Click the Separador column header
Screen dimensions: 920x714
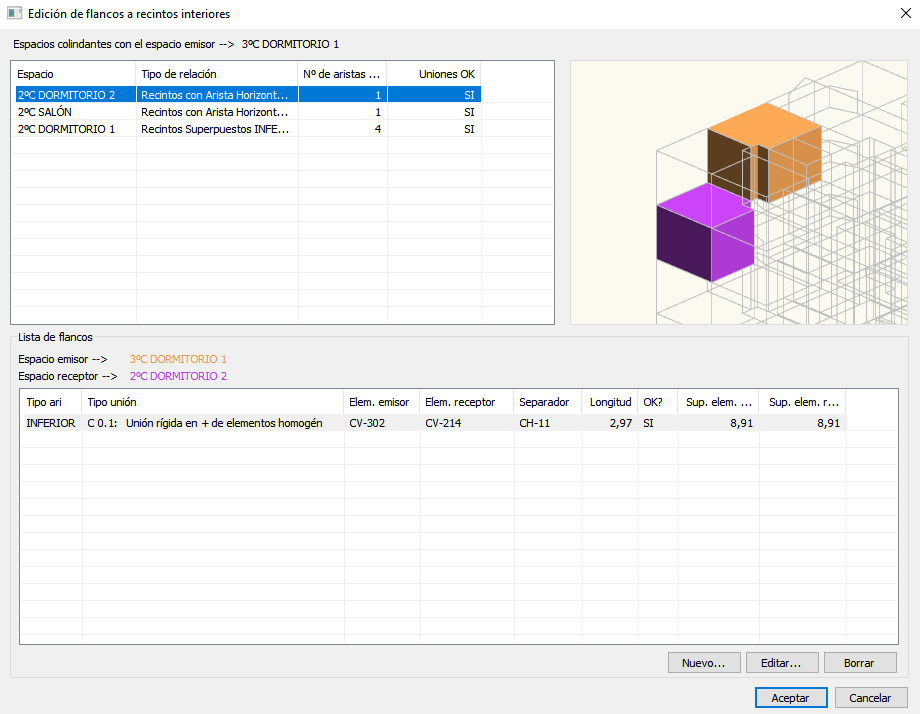click(x=545, y=402)
